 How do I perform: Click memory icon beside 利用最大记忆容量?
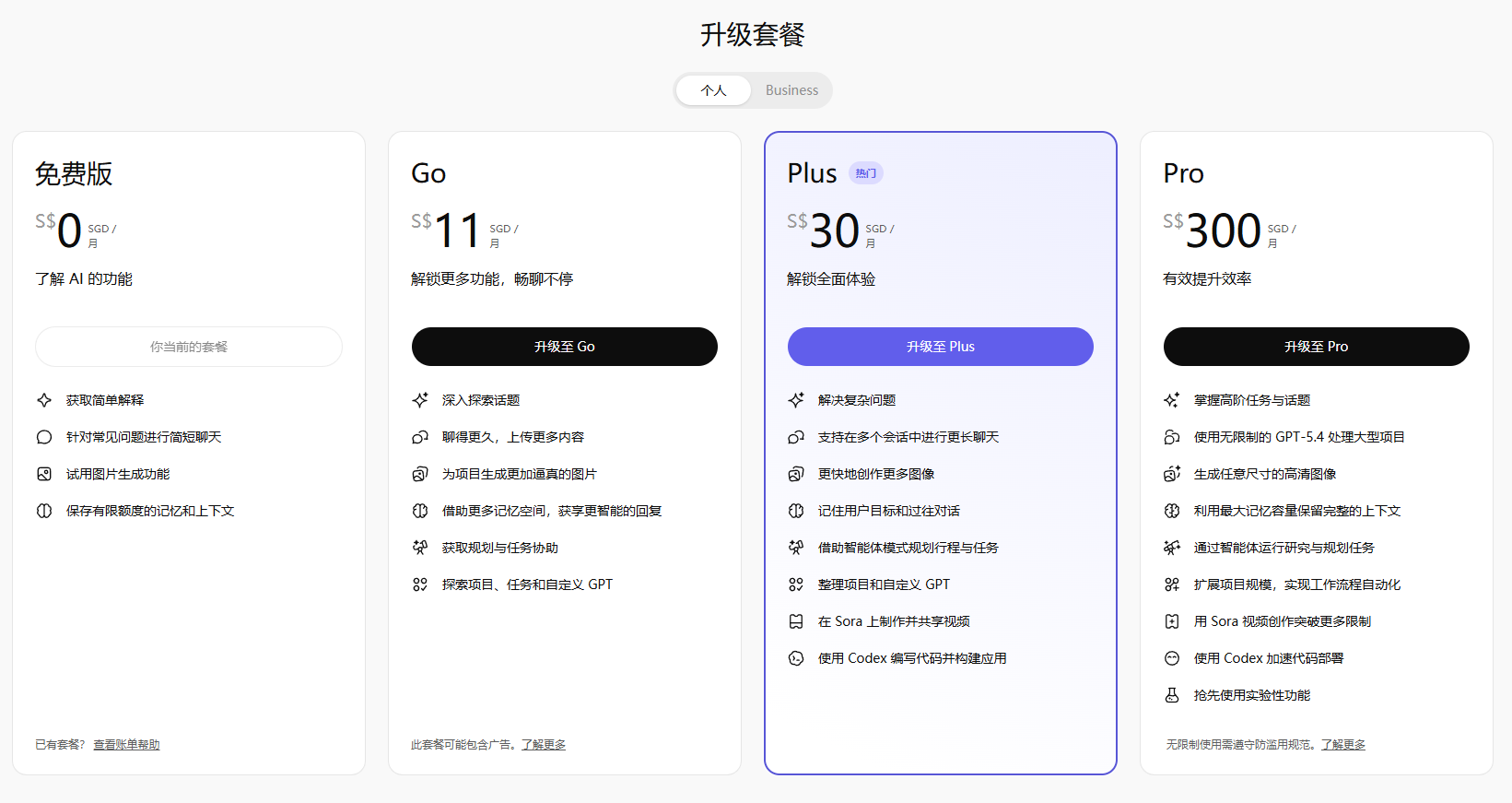click(x=1172, y=511)
